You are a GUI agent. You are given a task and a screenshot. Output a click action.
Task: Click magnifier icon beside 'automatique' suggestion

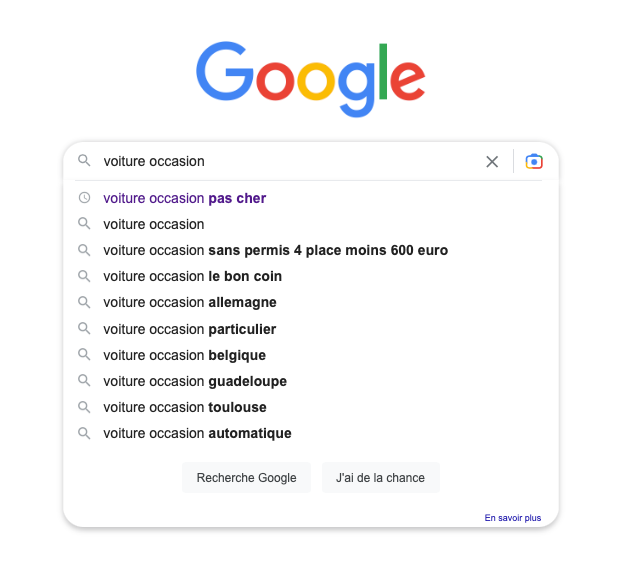pyautogui.click(x=84, y=433)
